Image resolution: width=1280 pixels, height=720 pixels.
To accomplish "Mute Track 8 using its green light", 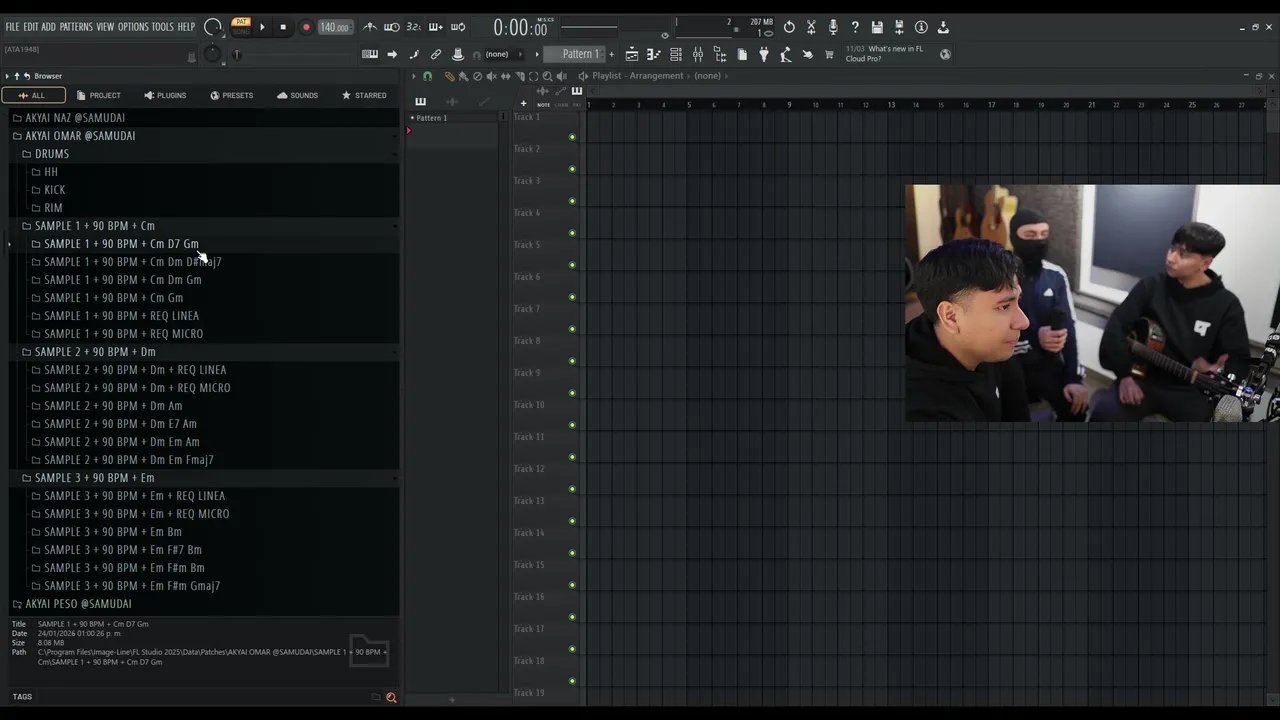I will coord(572,361).
